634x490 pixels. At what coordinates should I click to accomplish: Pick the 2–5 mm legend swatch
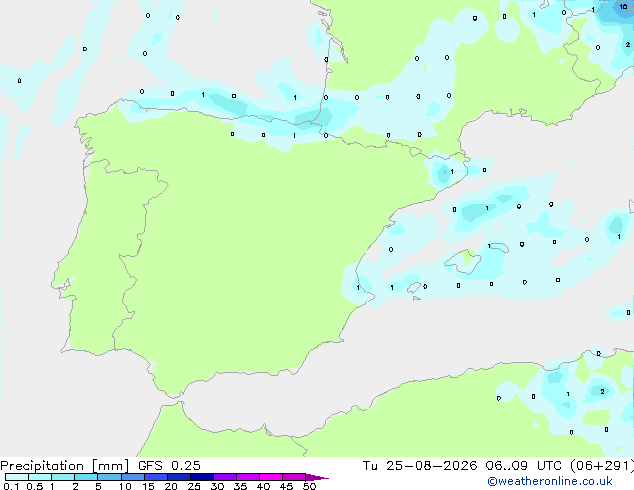[x=86, y=477]
